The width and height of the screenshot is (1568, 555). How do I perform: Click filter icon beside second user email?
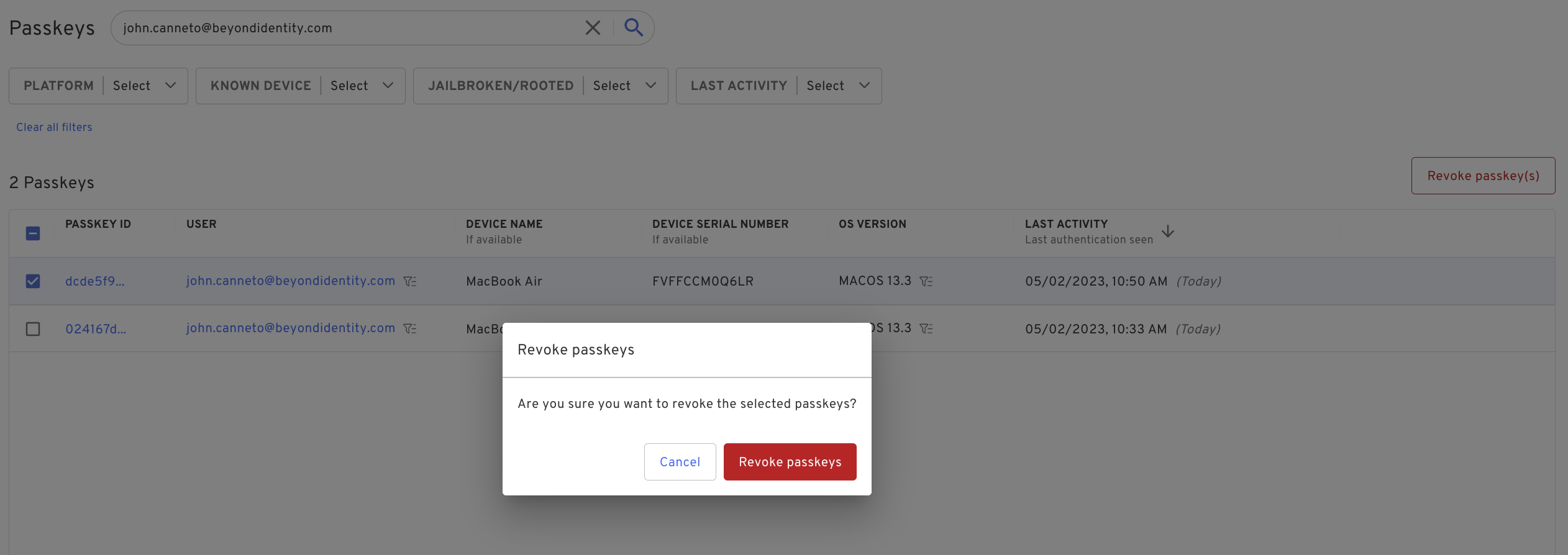pos(410,328)
